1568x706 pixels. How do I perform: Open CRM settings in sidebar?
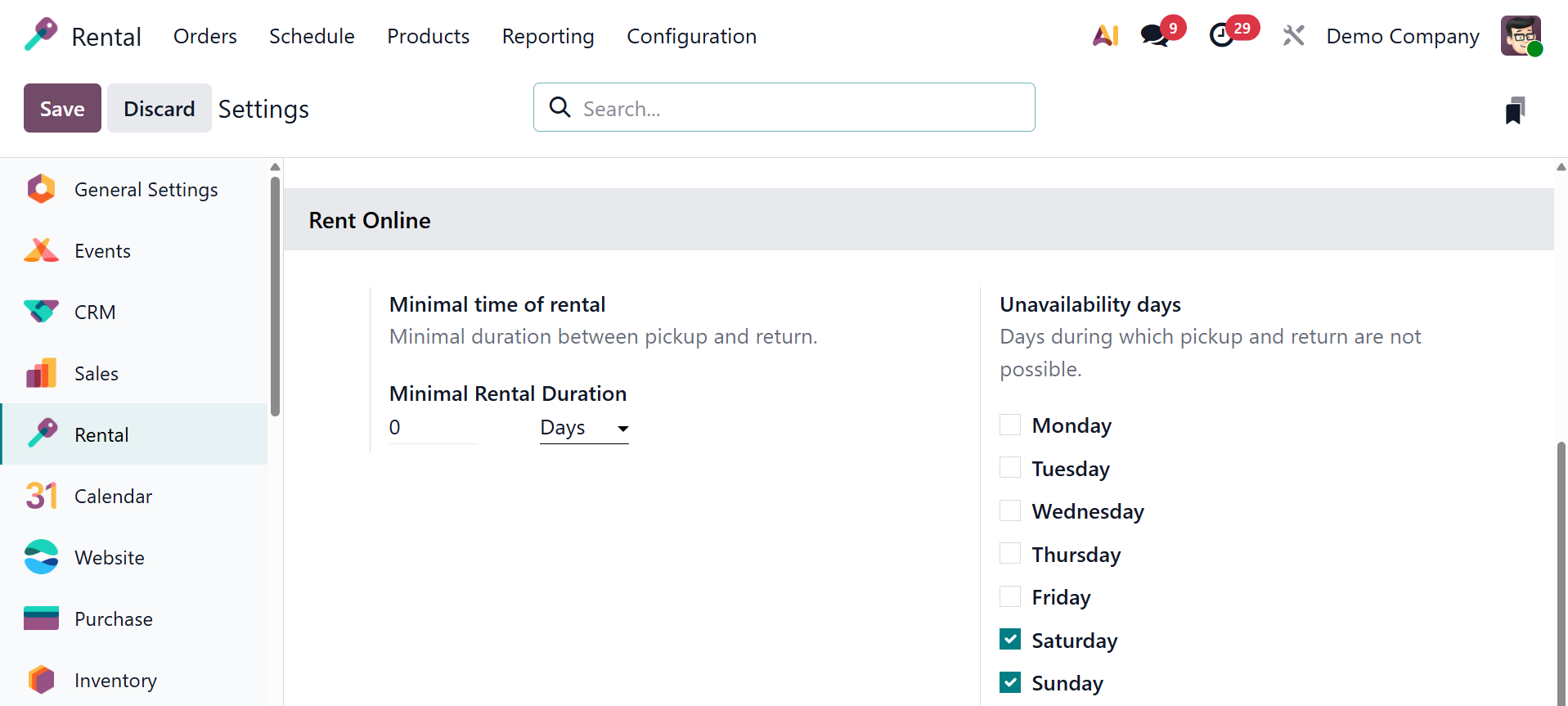click(95, 313)
